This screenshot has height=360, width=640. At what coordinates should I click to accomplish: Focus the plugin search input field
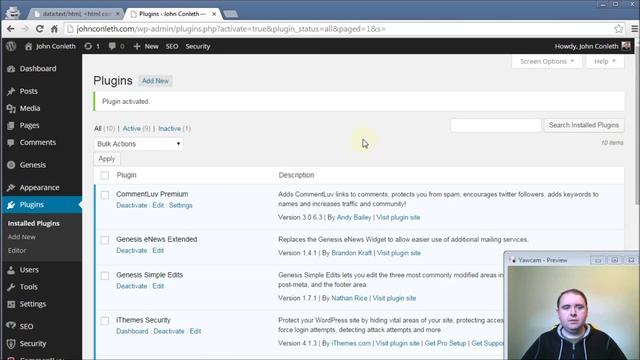coord(496,125)
